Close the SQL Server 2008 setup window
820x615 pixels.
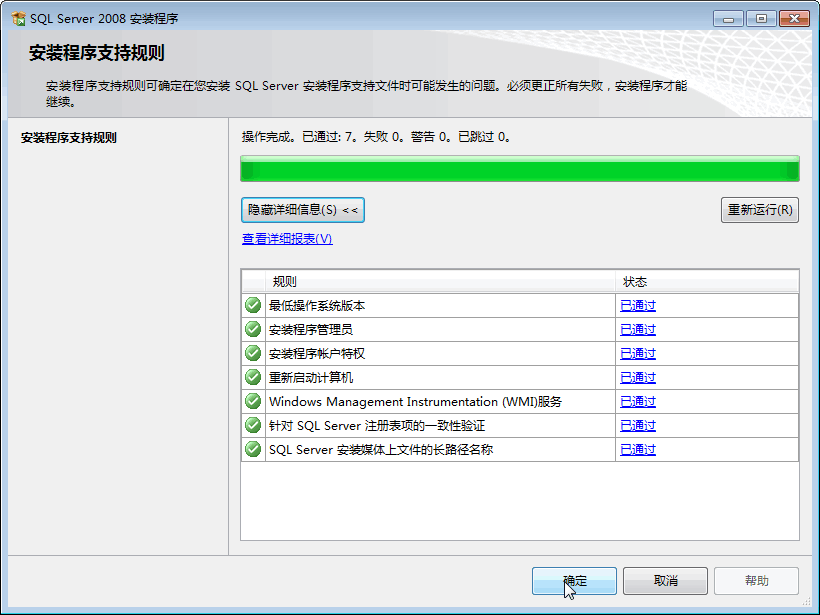(794, 19)
